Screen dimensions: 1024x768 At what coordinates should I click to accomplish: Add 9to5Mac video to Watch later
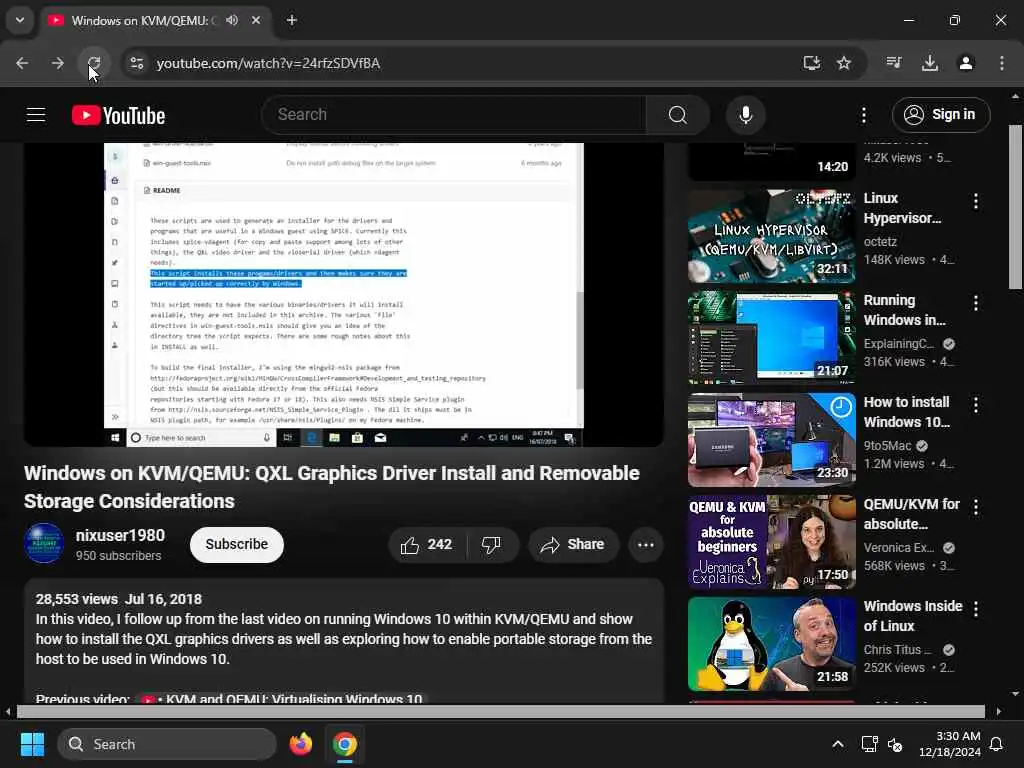(840, 408)
